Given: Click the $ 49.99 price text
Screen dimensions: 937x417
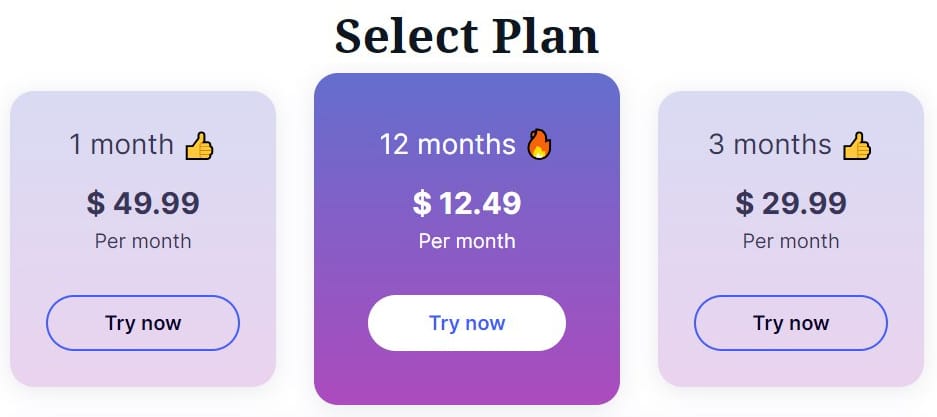Looking at the screenshot, I should (143, 203).
